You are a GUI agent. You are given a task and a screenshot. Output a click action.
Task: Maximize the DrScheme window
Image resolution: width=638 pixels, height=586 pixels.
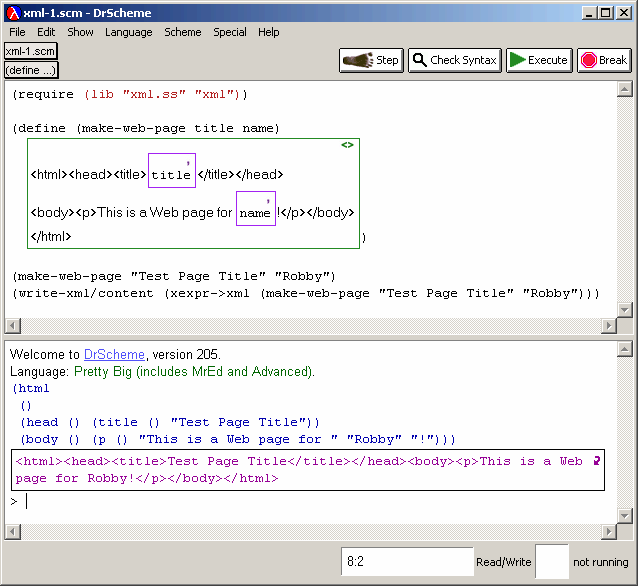(x=605, y=13)
